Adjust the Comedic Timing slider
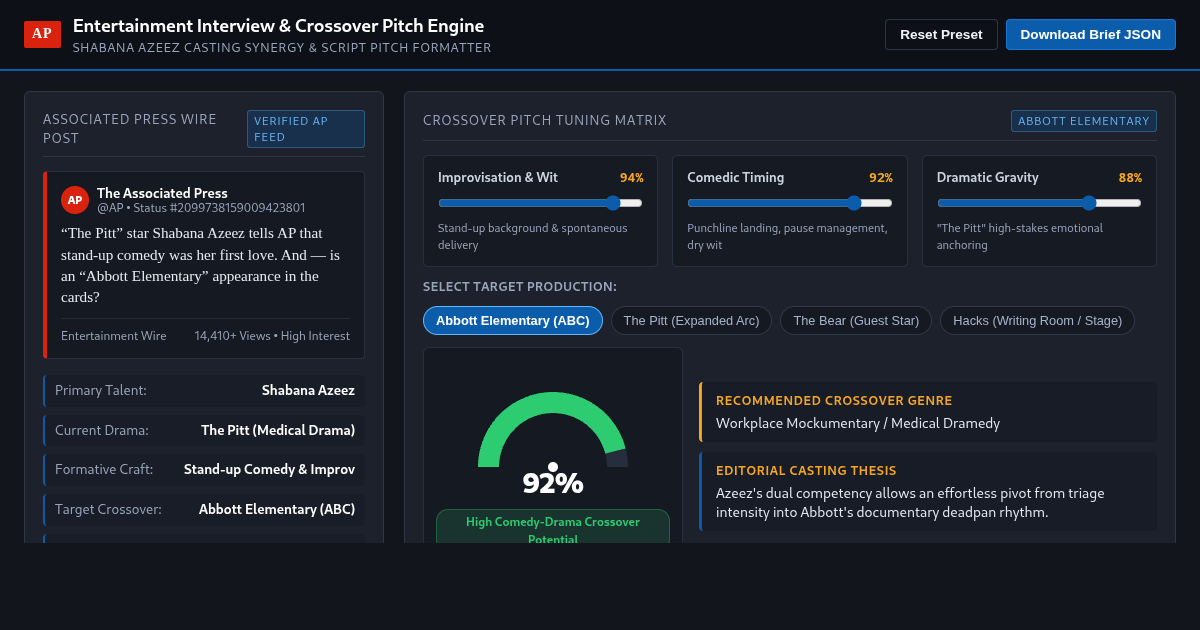1200x630 pixels. (x=790, y=203)
